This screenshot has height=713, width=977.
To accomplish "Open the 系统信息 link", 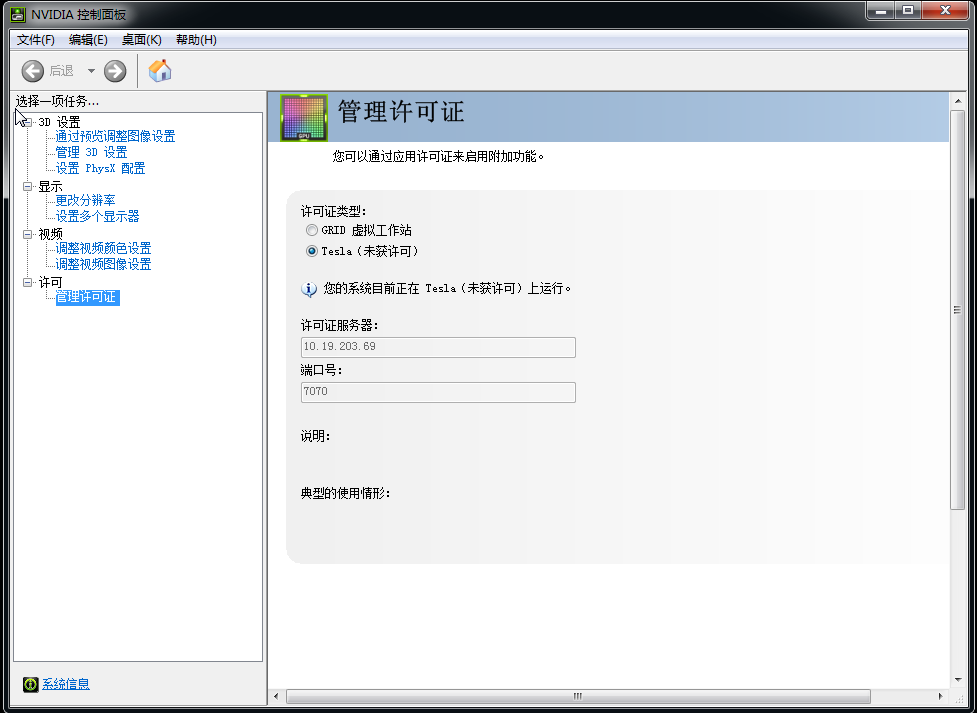I will click(65, 684).
